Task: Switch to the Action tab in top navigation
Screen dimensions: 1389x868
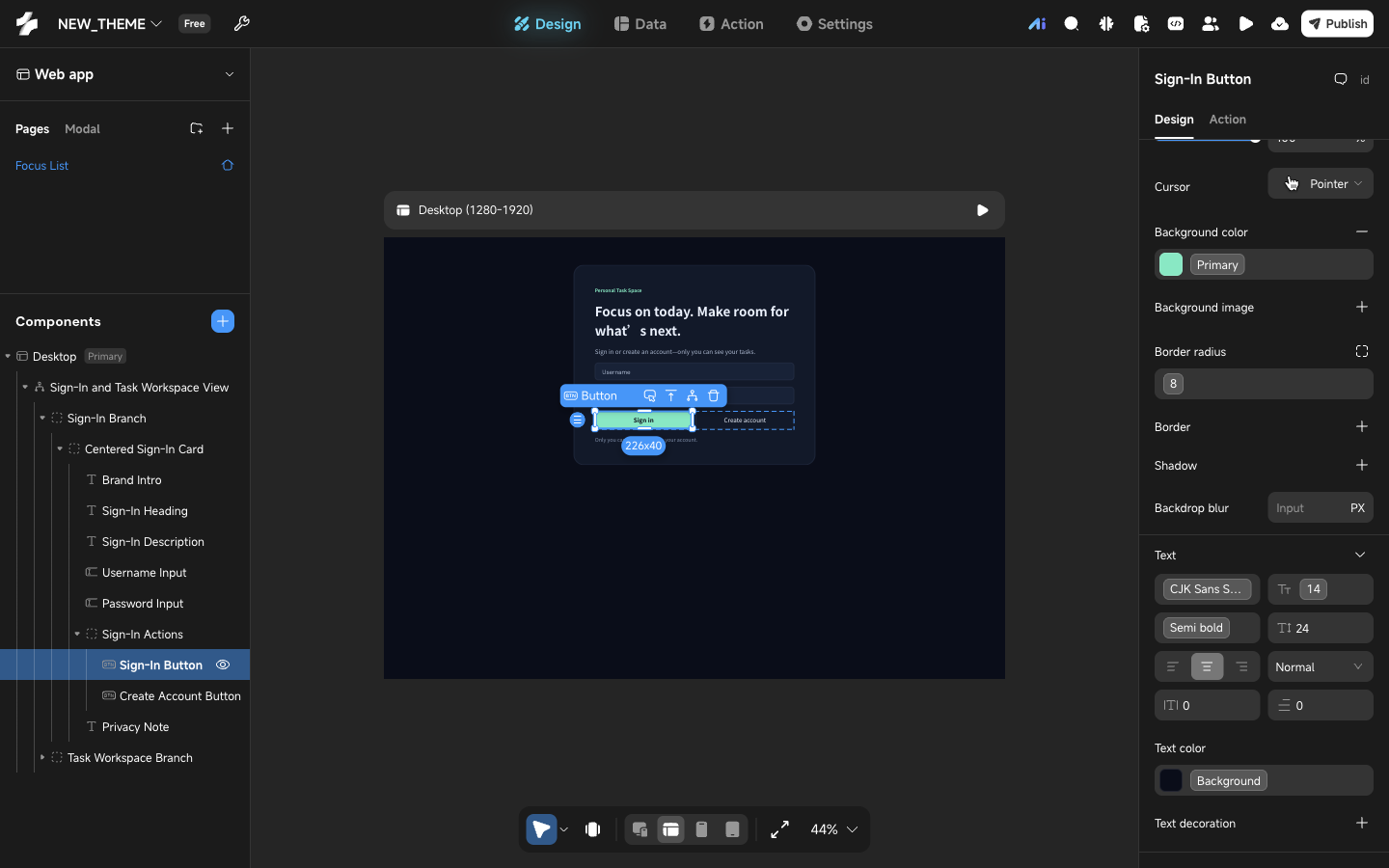Action: 731,24
